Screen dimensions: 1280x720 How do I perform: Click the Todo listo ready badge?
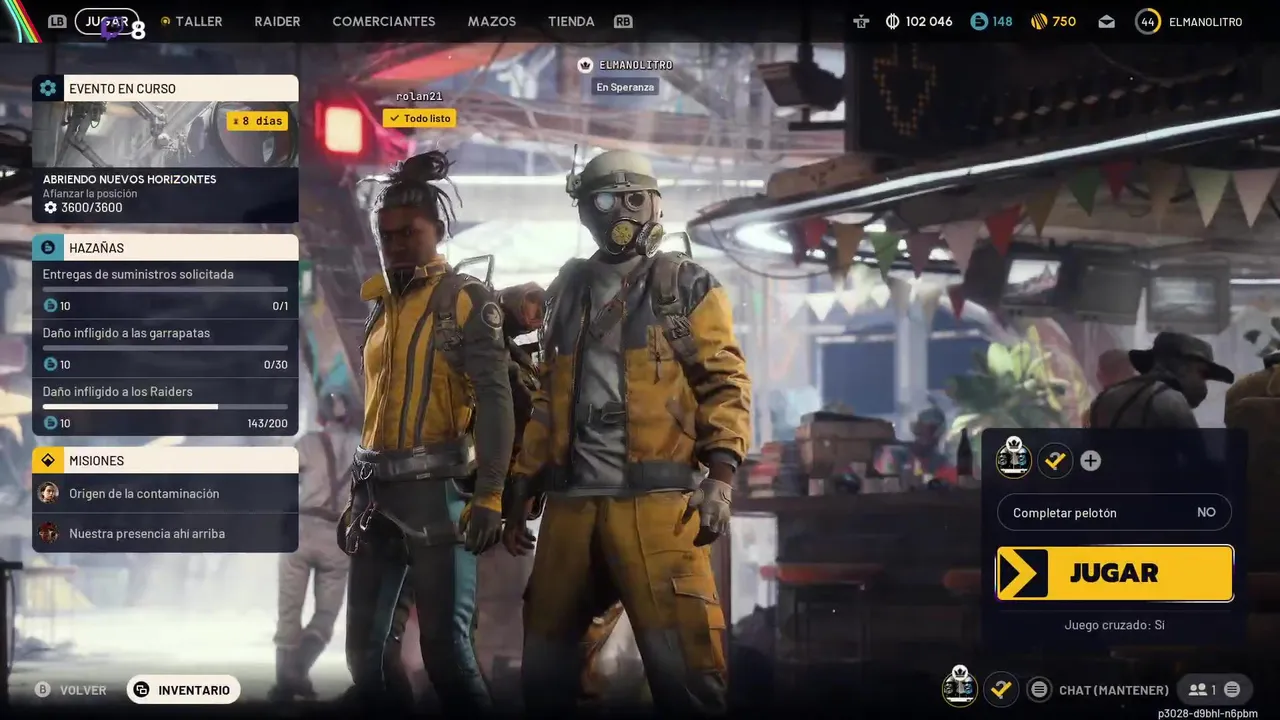pyautogui.click(x=419, y=118)
